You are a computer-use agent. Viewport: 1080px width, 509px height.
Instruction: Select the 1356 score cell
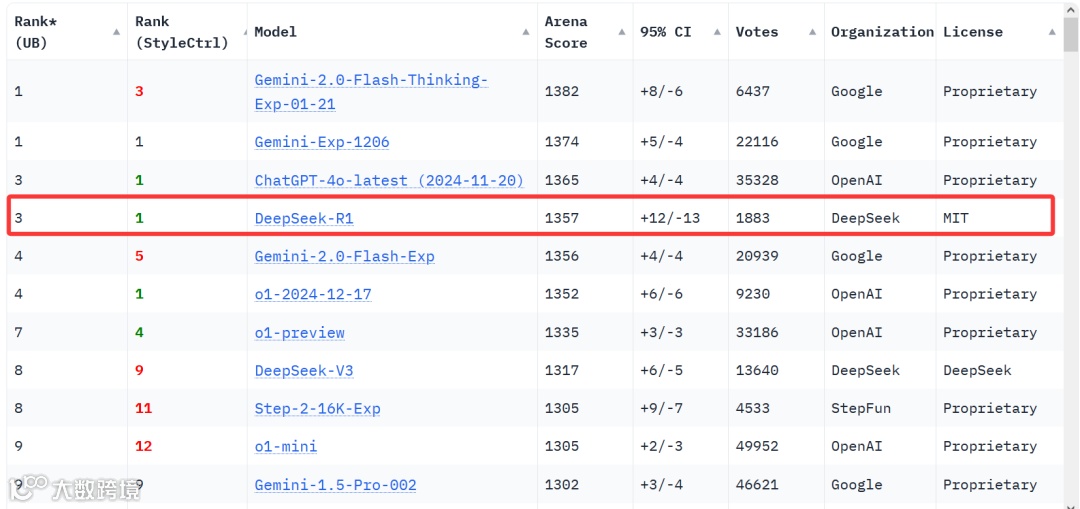click(562, 256)
